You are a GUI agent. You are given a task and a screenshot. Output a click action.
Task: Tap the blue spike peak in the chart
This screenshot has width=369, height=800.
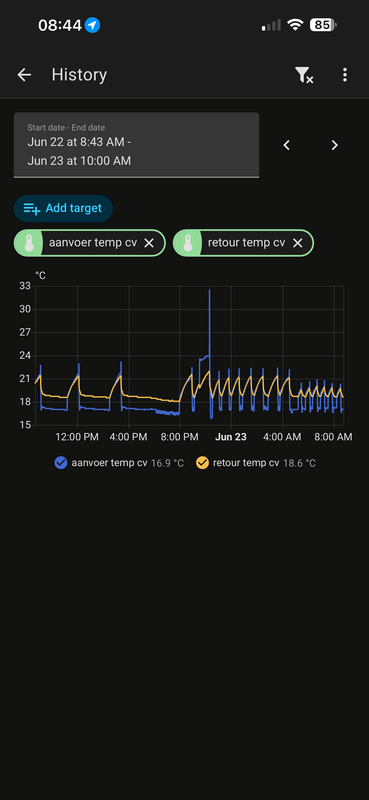(209, 291)
